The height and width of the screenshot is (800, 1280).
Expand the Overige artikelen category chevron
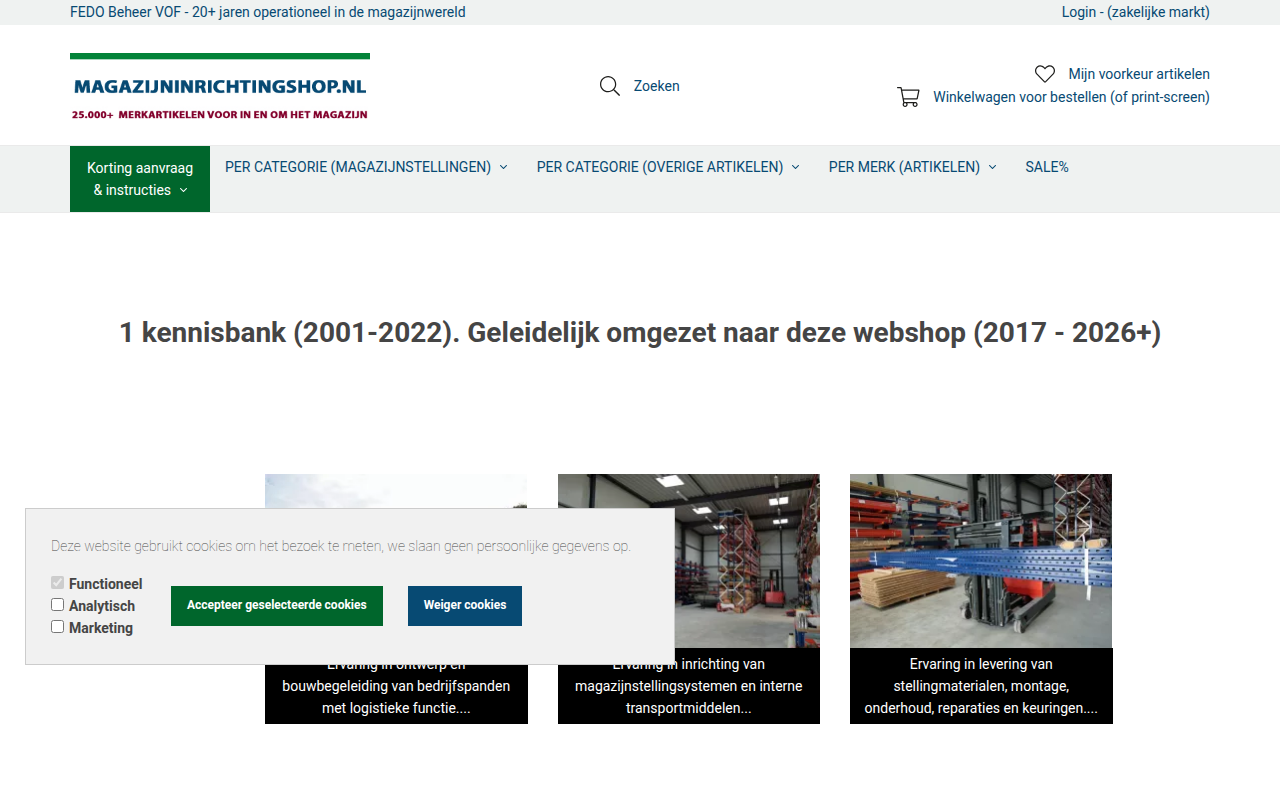click(796, 167)
